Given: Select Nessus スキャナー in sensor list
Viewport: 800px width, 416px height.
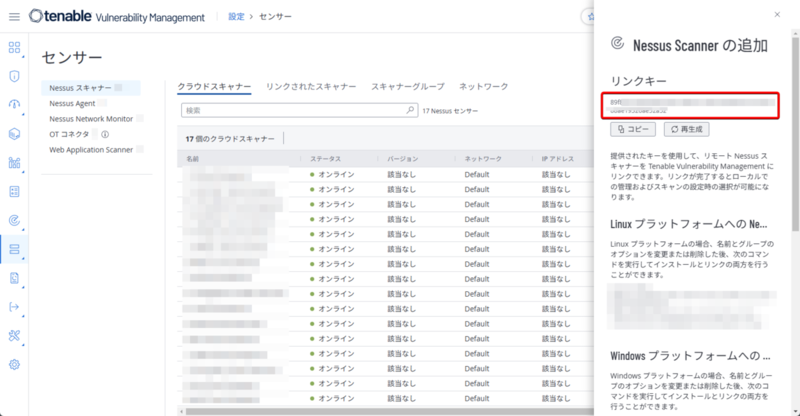Looking at the screenshot, I should tap(91, 88).
